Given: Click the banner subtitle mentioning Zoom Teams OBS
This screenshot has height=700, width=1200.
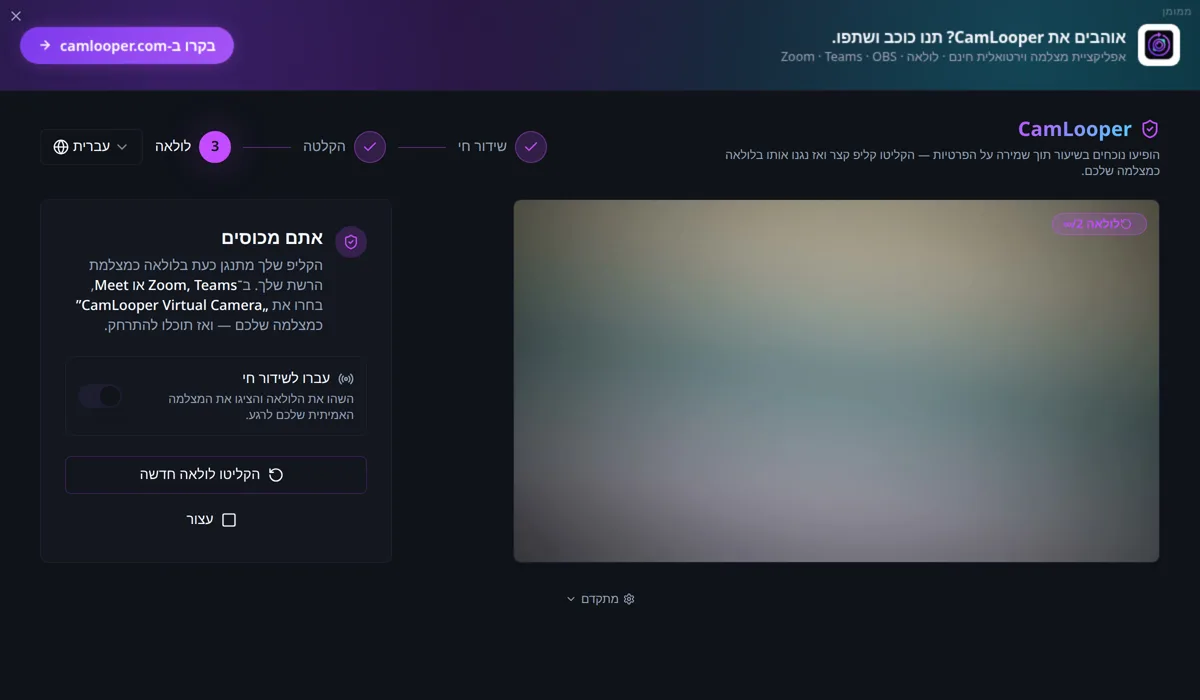Looking at the screenshot, I should pos(954,57).
